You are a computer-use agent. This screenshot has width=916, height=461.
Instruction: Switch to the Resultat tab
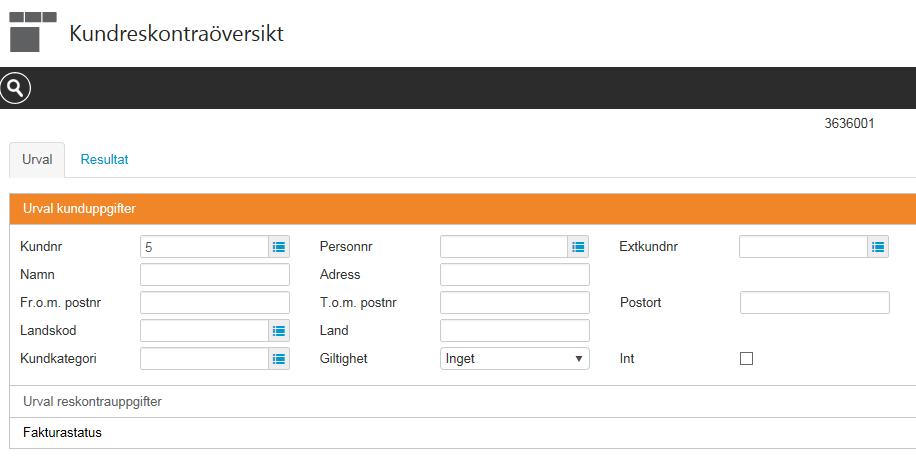coord(105,160)
